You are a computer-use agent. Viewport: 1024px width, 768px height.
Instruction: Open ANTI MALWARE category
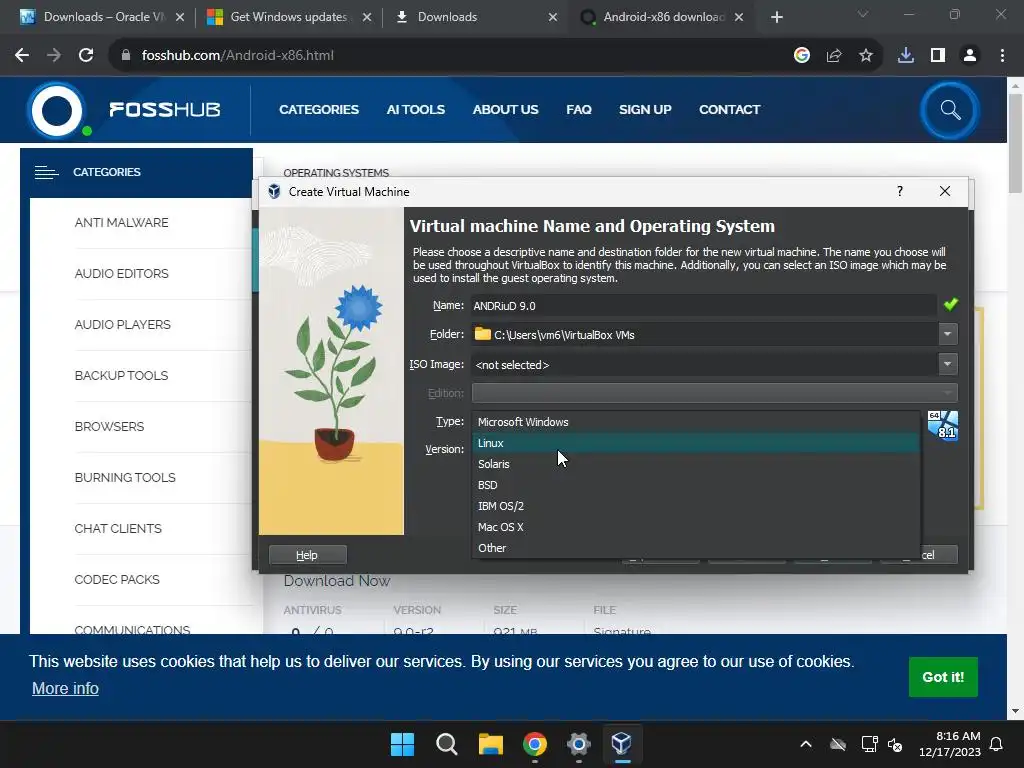[x=121, y=223]
